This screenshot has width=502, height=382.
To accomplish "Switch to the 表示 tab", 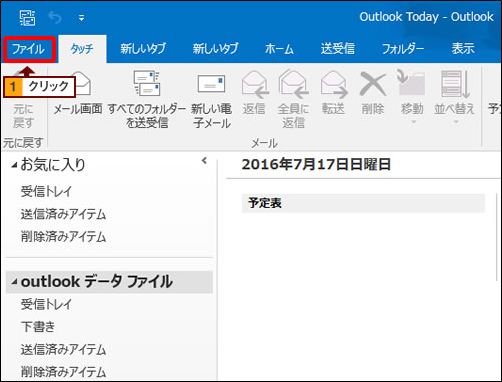I will click(x=463, y=49).
